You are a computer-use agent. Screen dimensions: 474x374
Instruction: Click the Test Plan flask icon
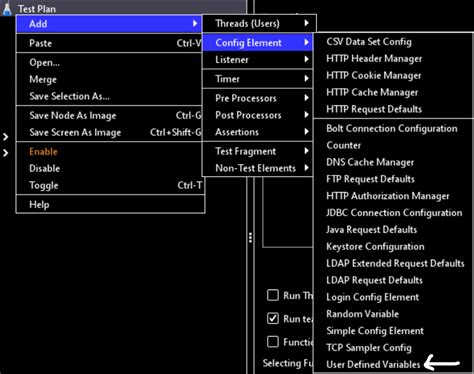pyautogui.click(x=7, y=9)
